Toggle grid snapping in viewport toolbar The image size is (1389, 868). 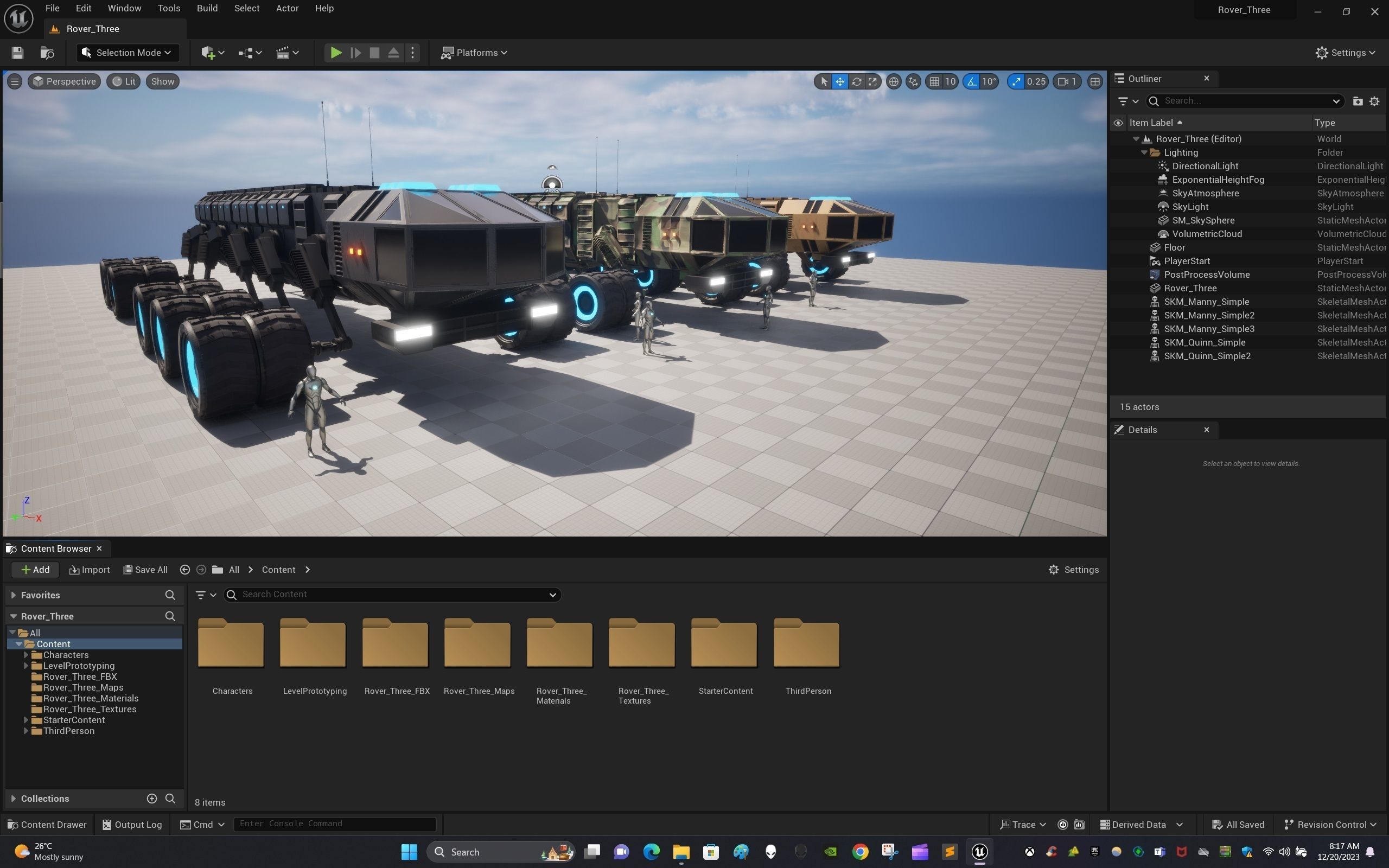[934, 81]
